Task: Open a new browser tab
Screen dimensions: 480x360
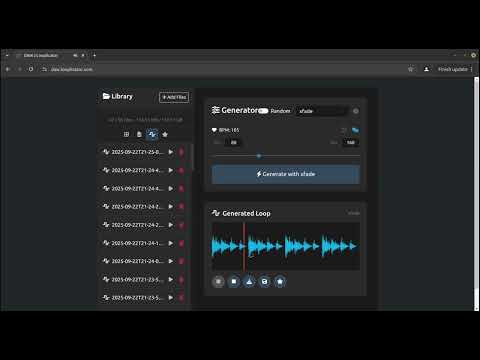Action: pyautogui.click(x=94, y=55)
